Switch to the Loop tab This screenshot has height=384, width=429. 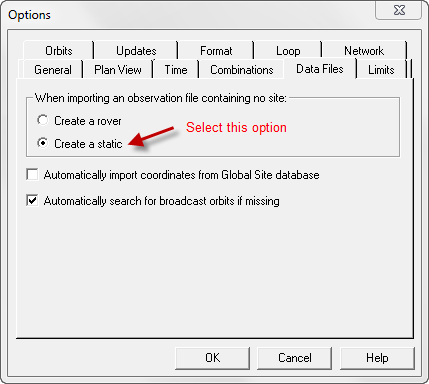288,51
